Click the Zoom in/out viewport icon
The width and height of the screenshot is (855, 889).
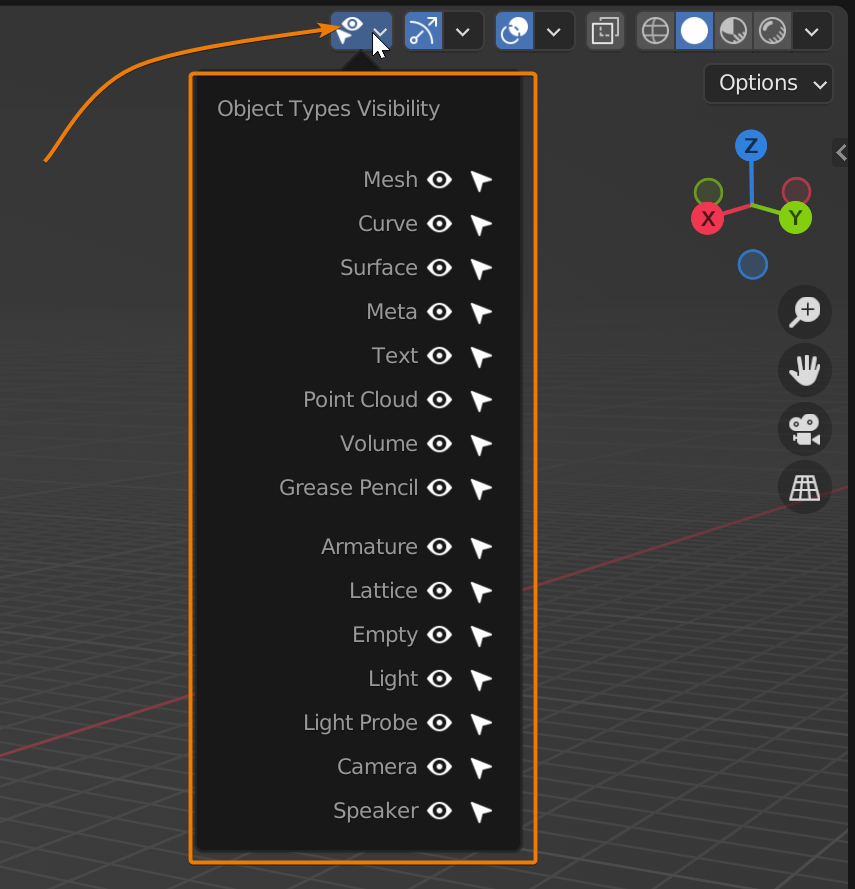pyautogui.click(x=804, y=312)
